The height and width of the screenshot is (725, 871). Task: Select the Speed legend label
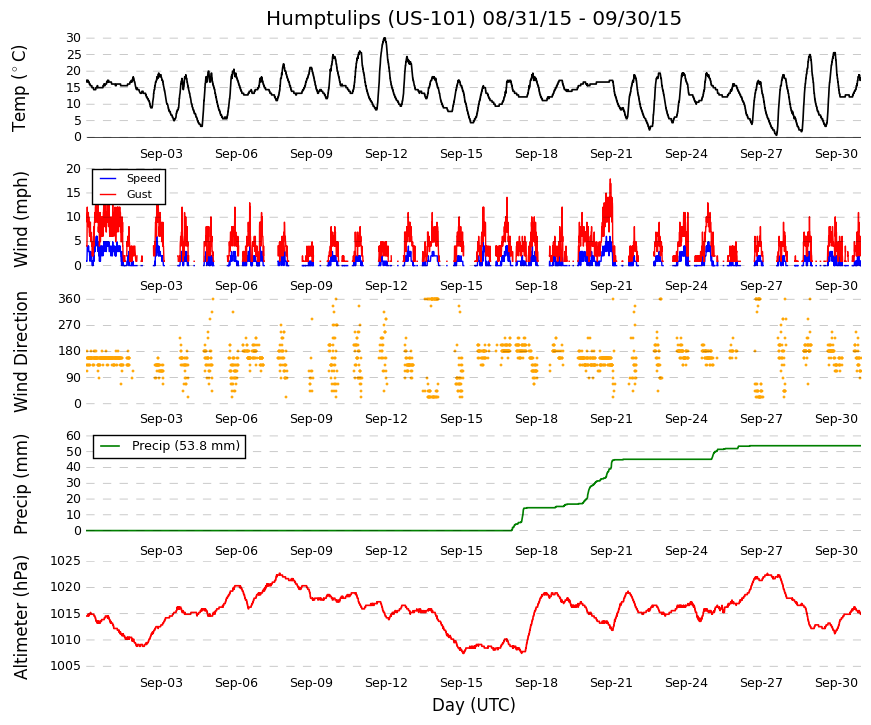point(143,178)
